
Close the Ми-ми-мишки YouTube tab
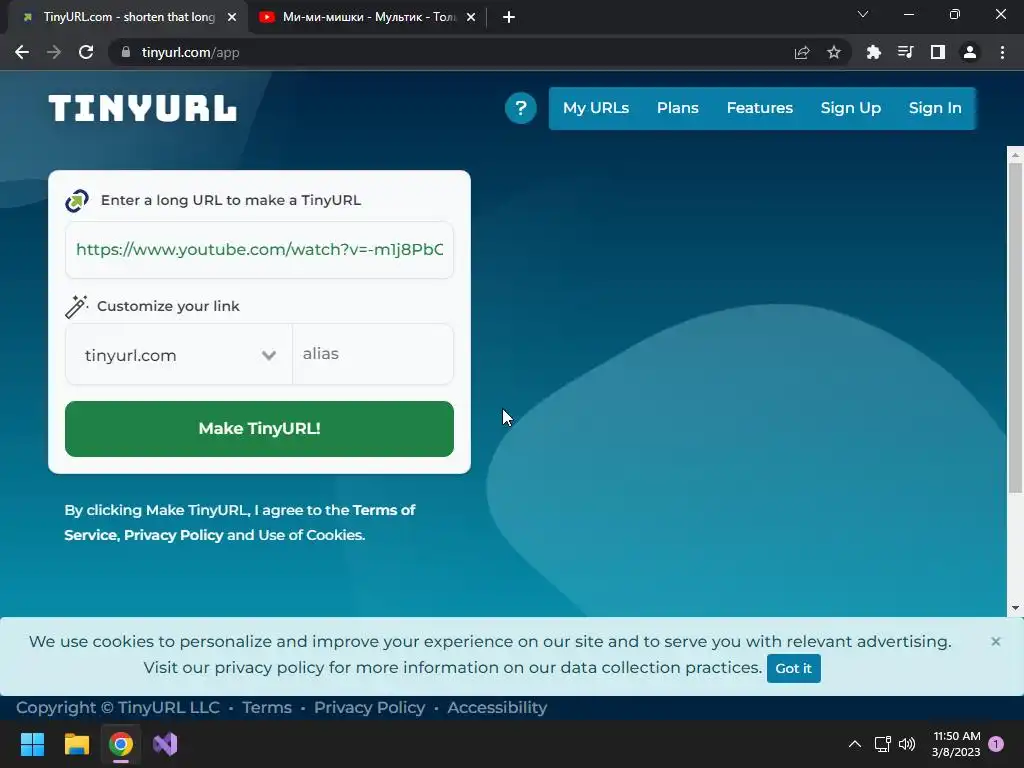[471, 18]
